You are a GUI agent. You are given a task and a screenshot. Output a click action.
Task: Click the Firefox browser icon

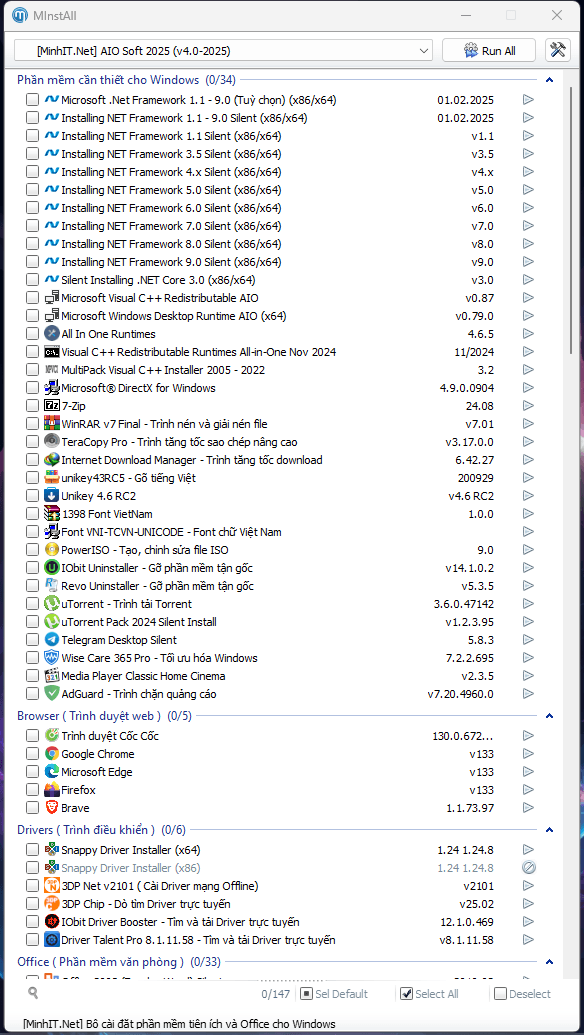click(52, 789)
